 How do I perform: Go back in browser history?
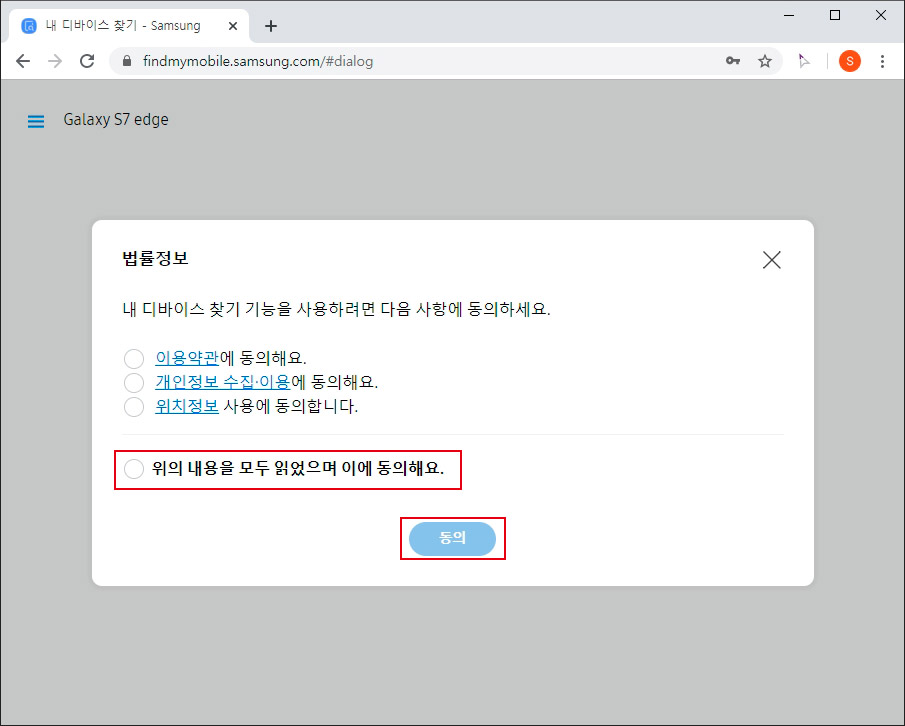[x=23, y=61]
